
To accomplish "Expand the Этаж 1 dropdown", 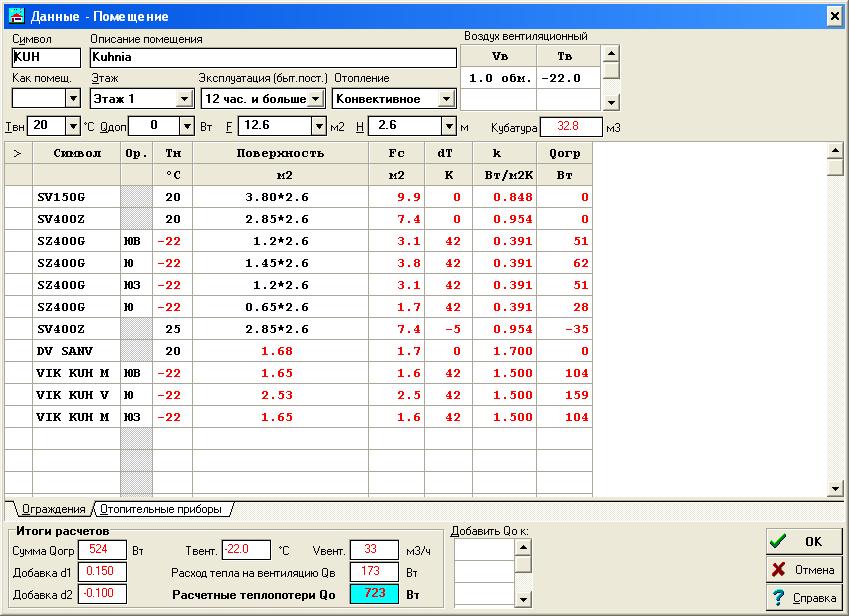I will (x=185, y=99).
